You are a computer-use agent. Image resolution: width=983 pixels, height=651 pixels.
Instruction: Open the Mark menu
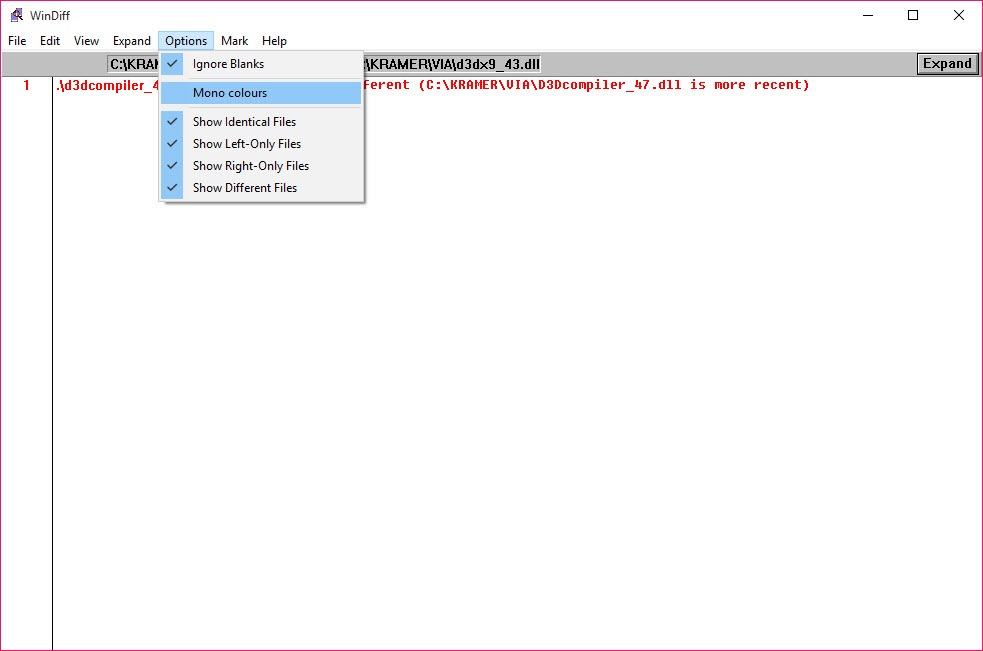(x=234, y=41)
